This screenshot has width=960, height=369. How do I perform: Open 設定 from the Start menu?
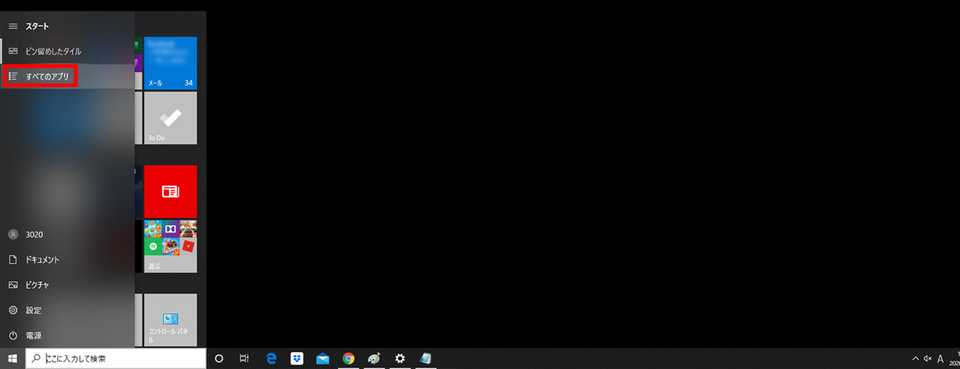[x=67, y=310]
